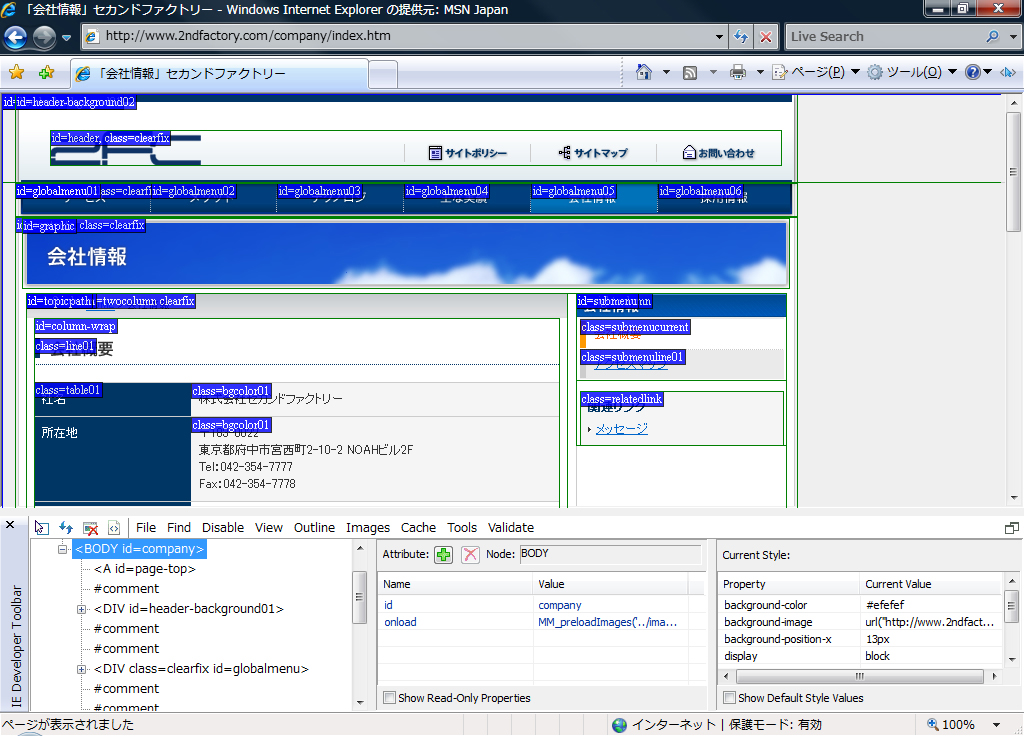Open the Tools (ツール) menu dropdown
1024x736 pixels.
(912, 72)
